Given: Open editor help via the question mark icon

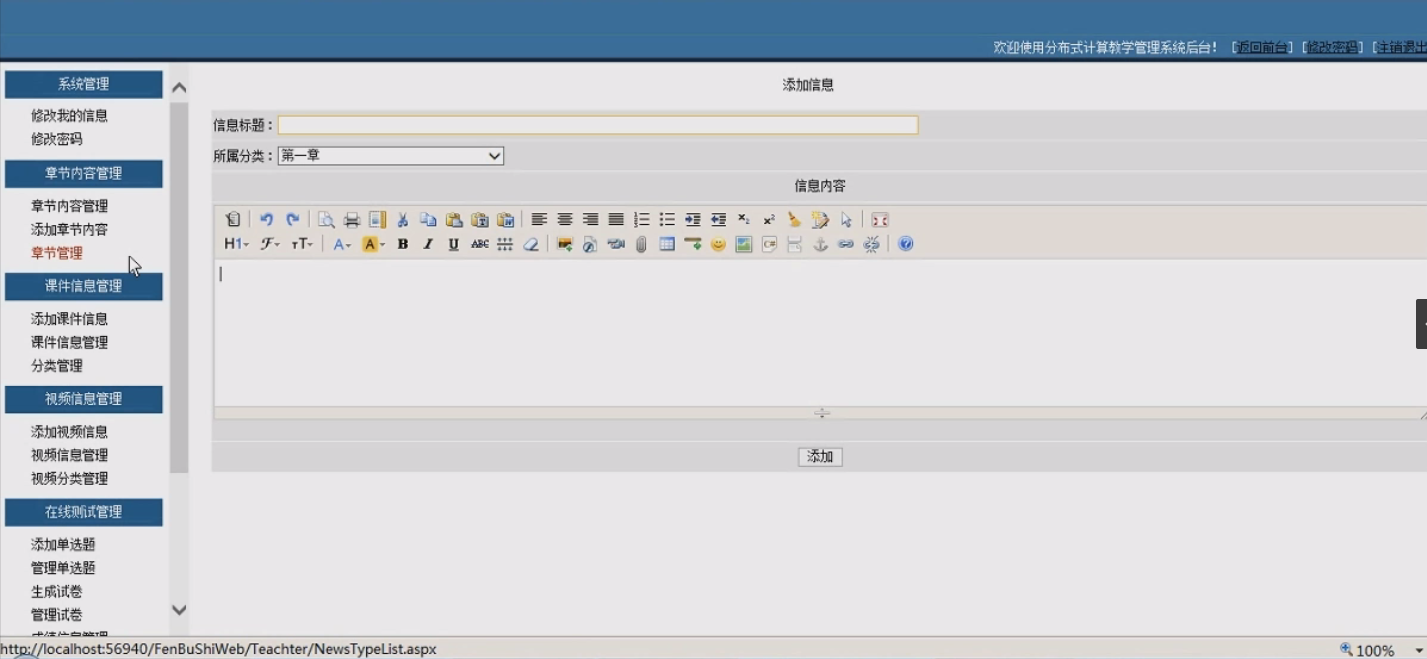Looking at the screenshot, I should (906, 244).
